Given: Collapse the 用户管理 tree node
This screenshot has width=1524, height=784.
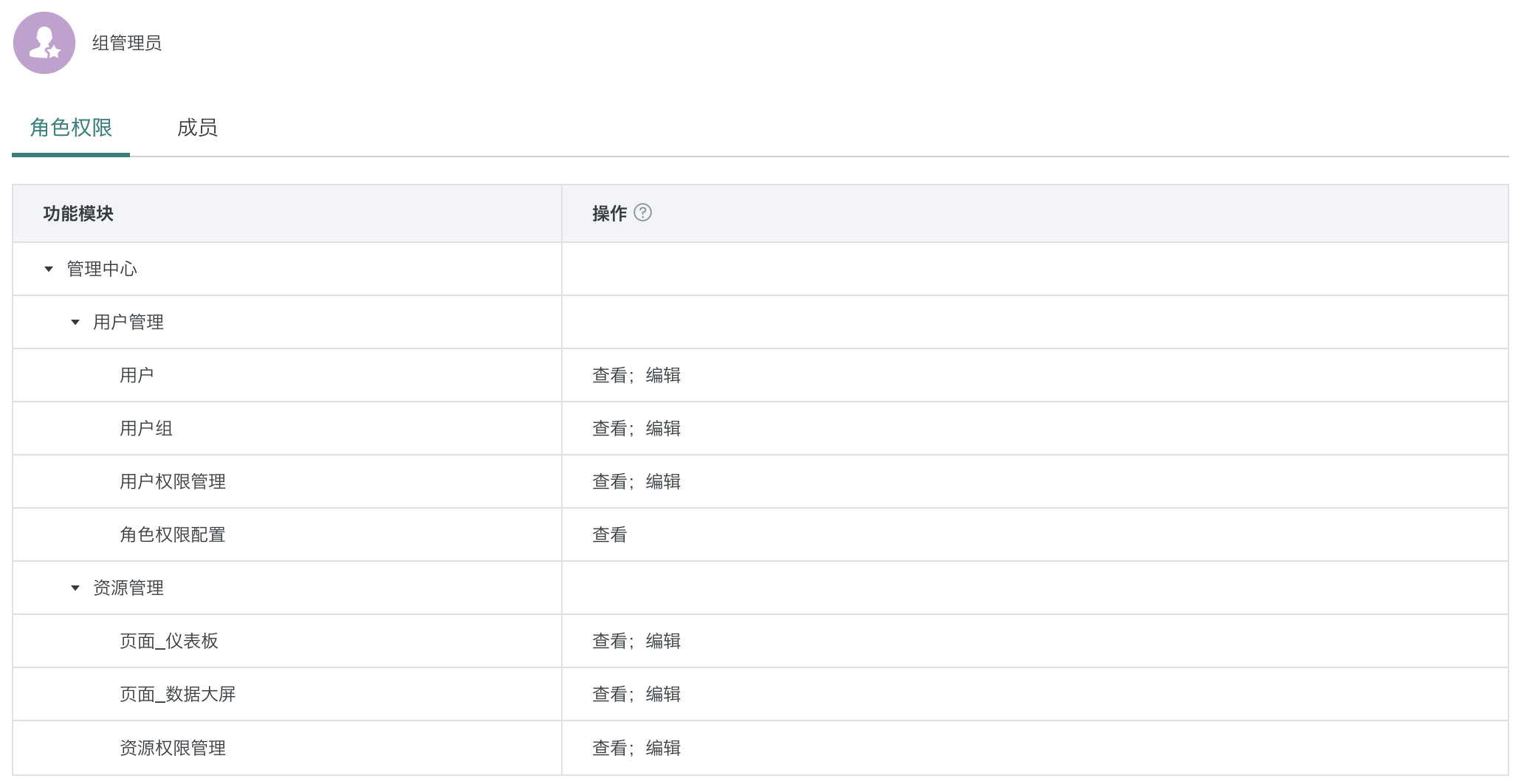Looking at the screenshot, I should click(x=75, y=323).
